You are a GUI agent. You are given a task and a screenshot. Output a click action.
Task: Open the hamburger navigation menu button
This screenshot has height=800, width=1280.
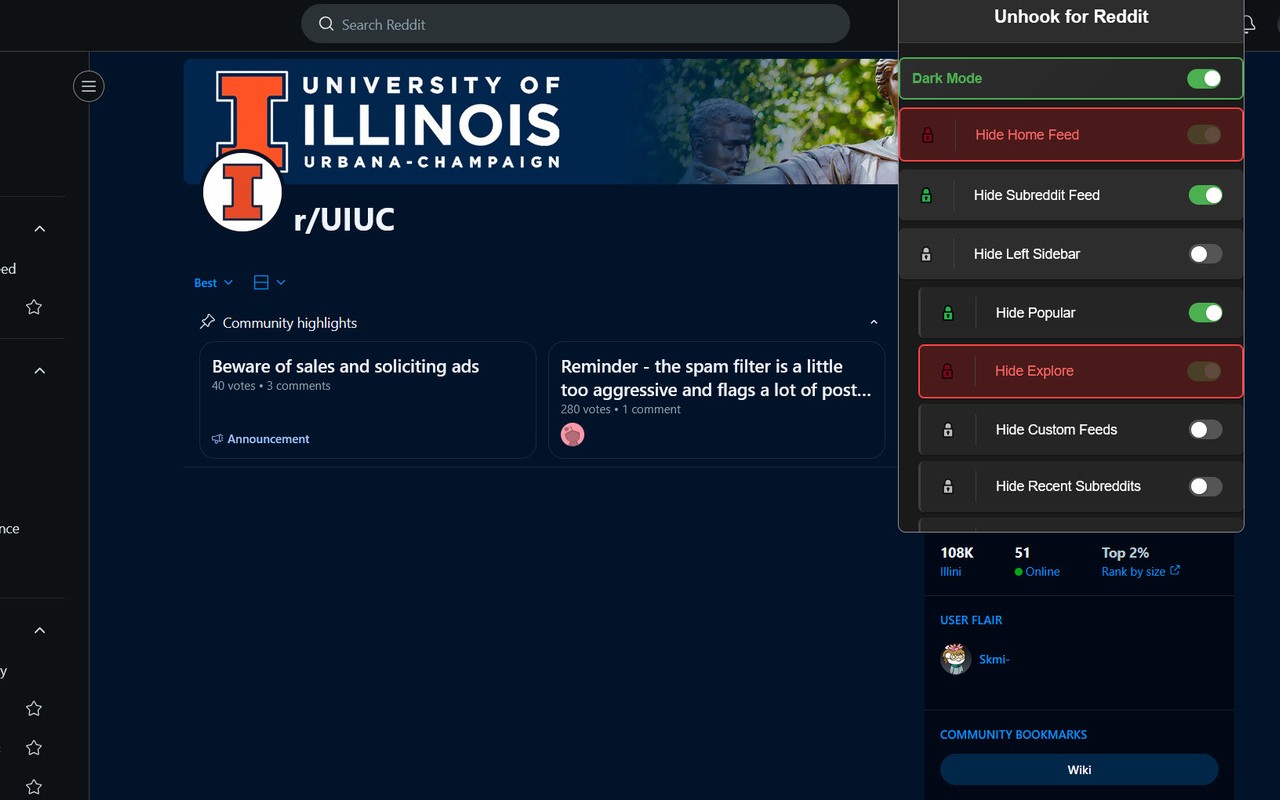coord(88,87)
